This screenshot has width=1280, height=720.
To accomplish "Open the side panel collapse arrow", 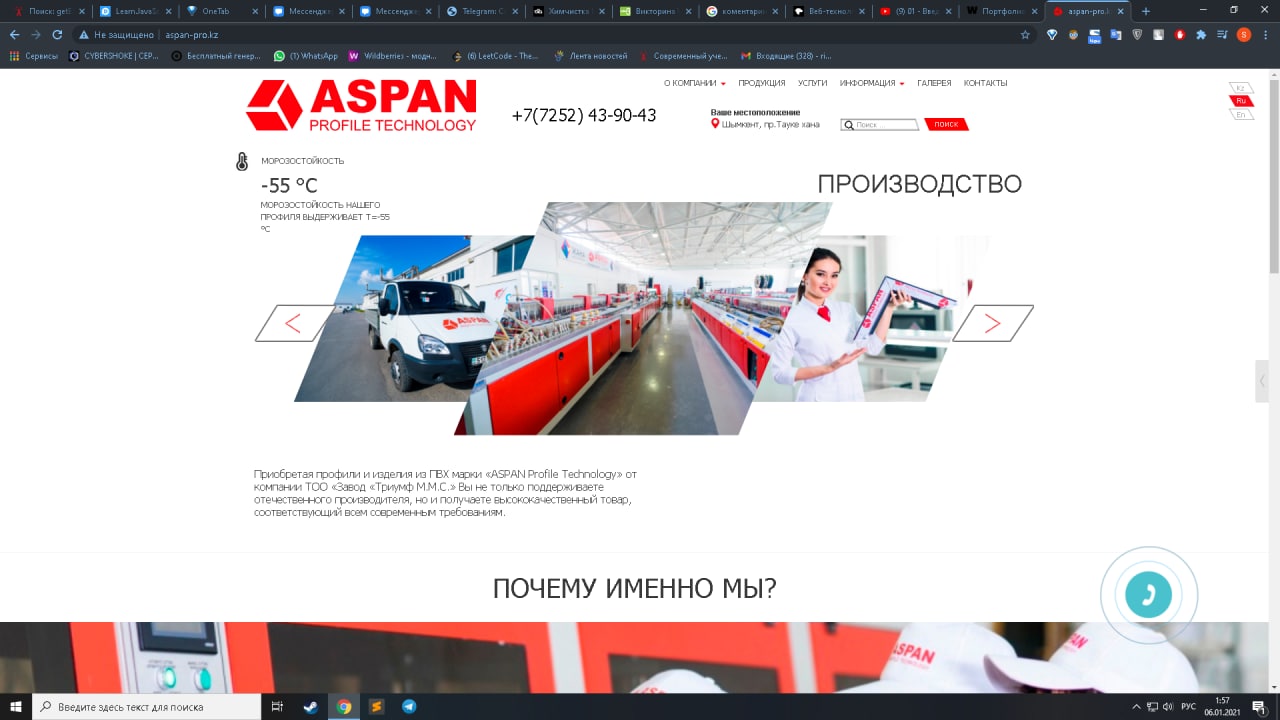I will (x=1262, y=381).
